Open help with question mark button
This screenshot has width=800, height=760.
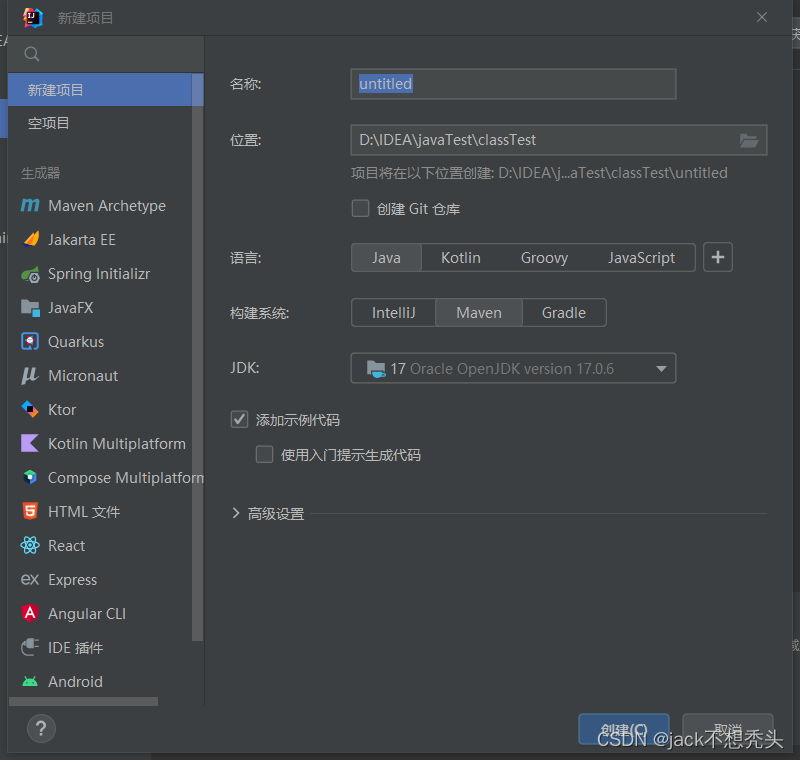click(41, 728)
